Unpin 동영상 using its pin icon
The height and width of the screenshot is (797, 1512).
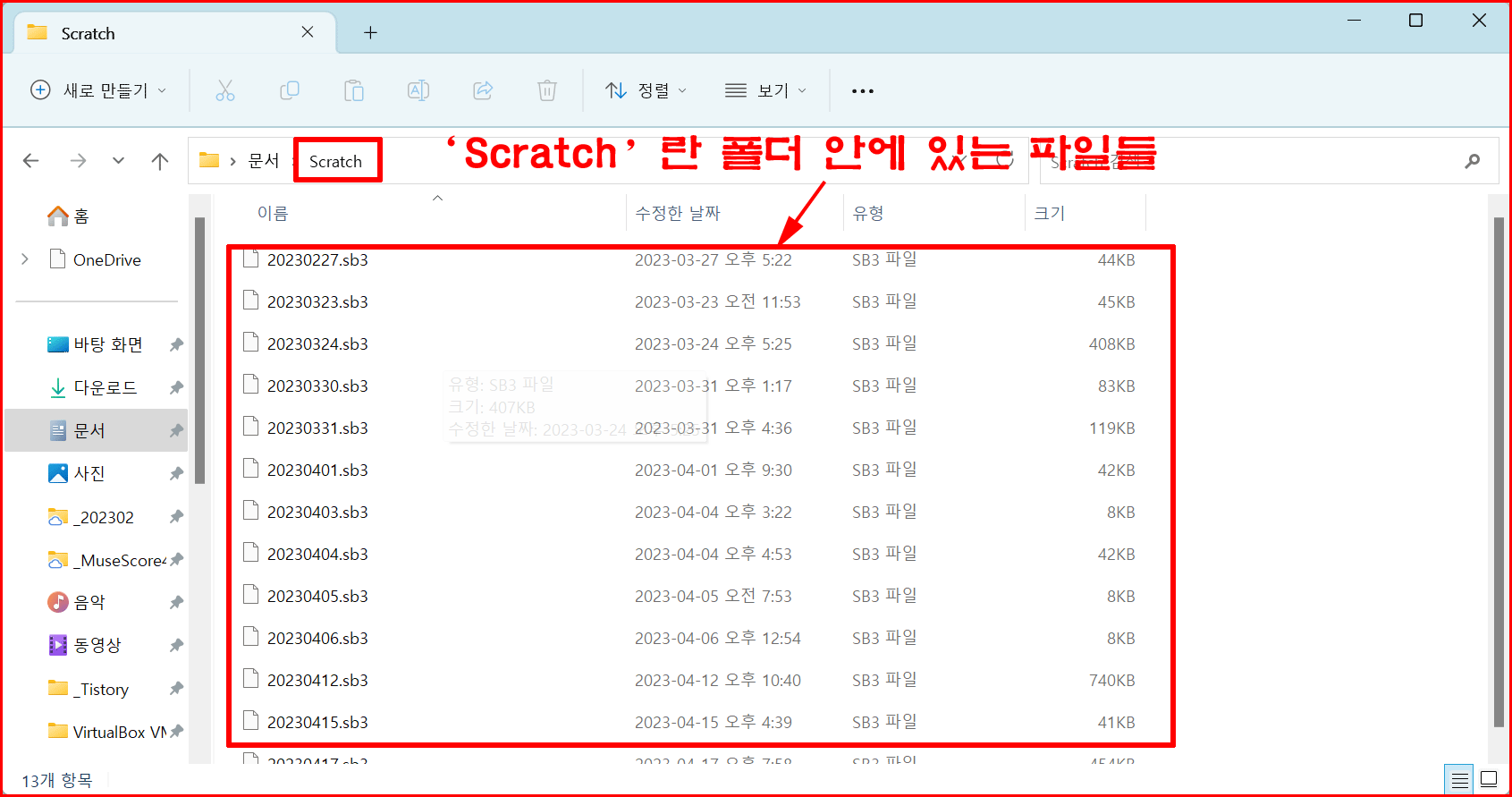click(x=176, y=645)
